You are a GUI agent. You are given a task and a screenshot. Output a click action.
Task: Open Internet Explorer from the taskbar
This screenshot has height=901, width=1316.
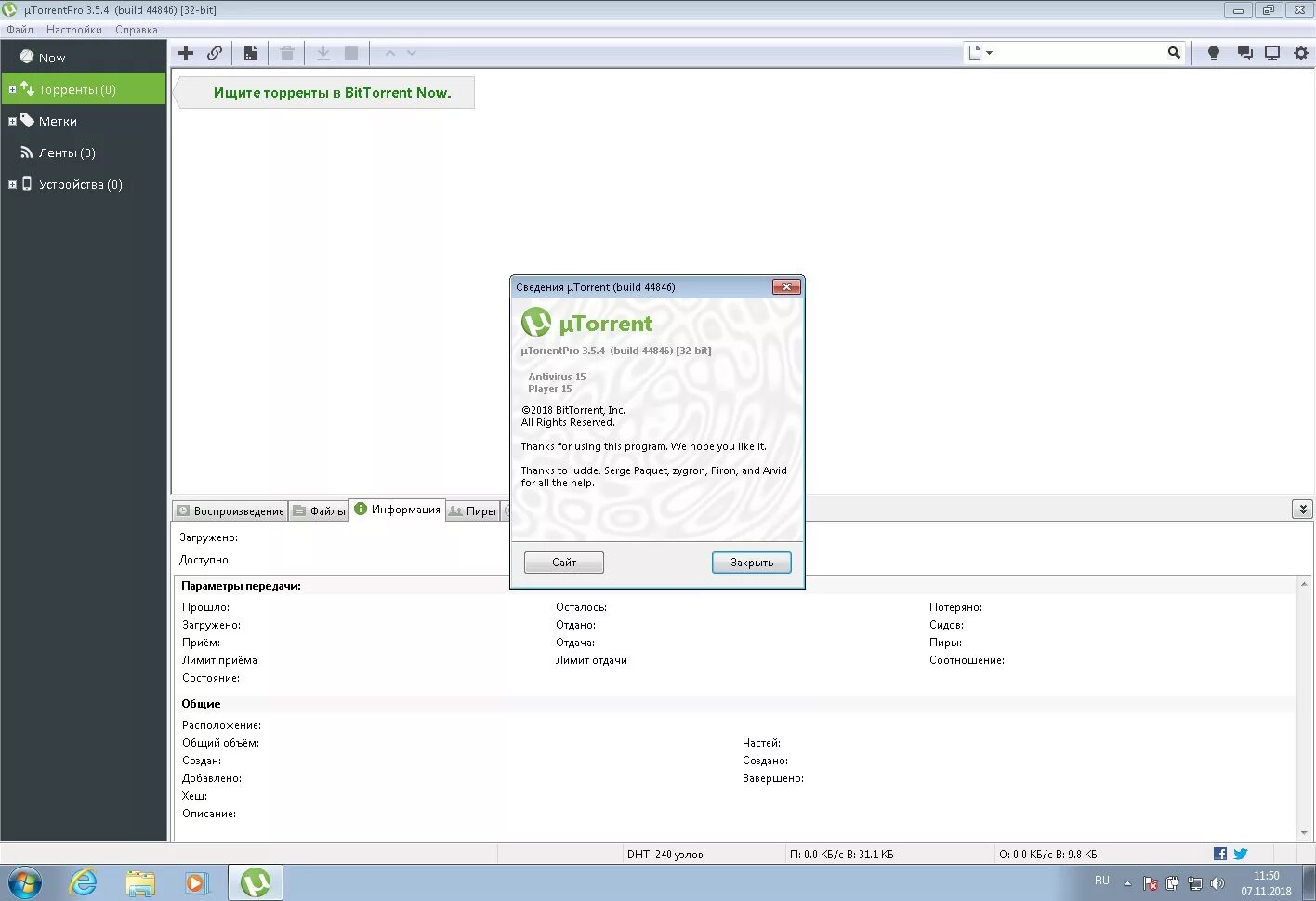84,882
